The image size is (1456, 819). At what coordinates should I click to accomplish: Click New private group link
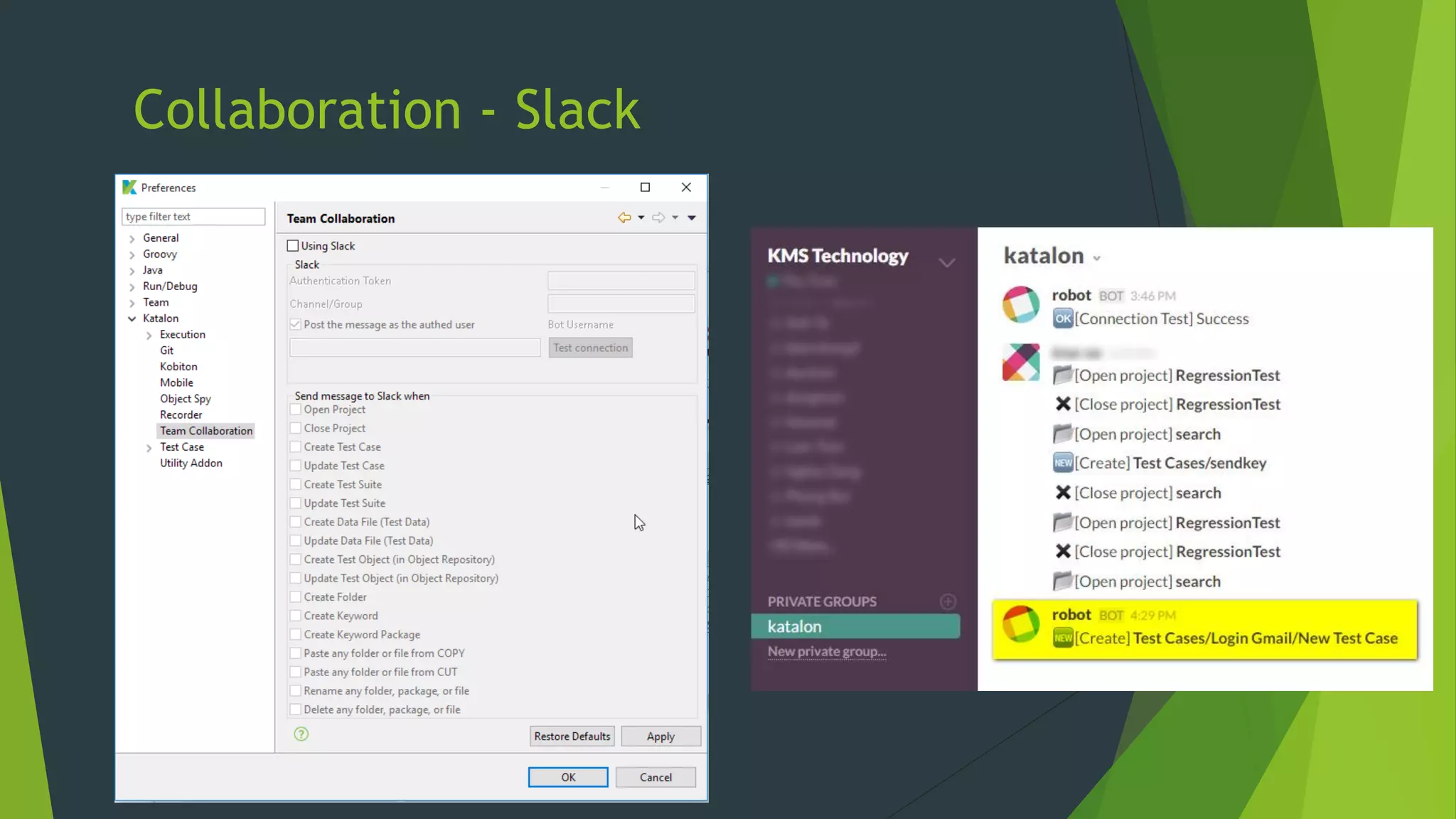pos(827,651)
